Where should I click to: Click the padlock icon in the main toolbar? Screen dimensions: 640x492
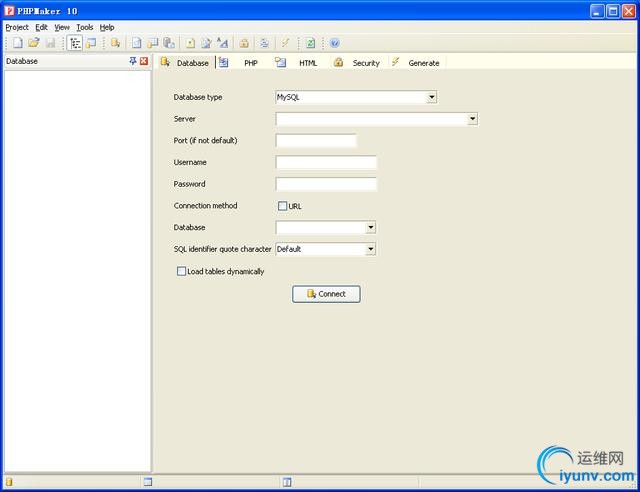[244, 43]
